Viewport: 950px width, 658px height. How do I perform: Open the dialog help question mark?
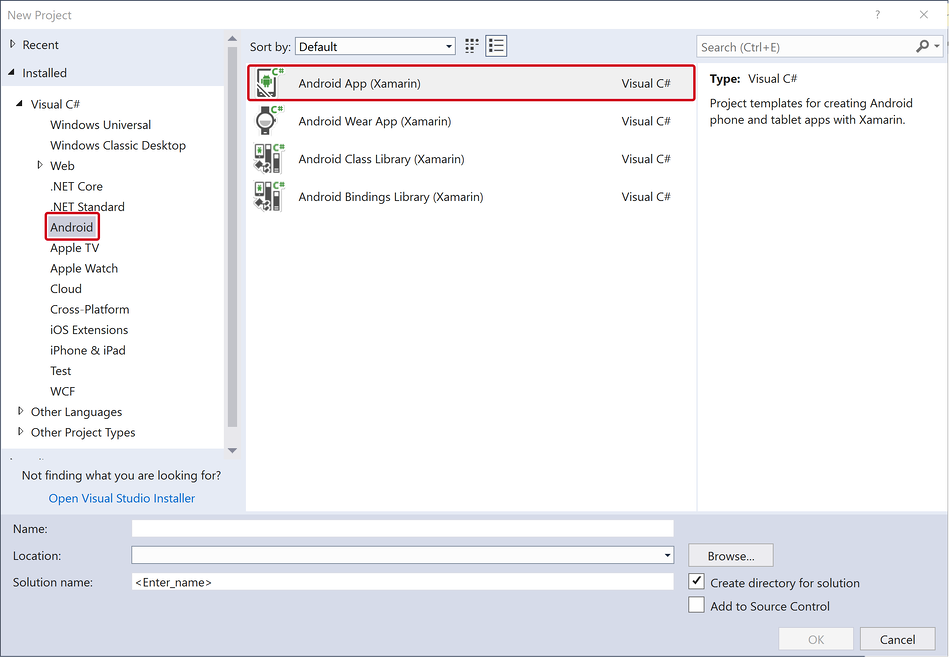coord(877,15)
